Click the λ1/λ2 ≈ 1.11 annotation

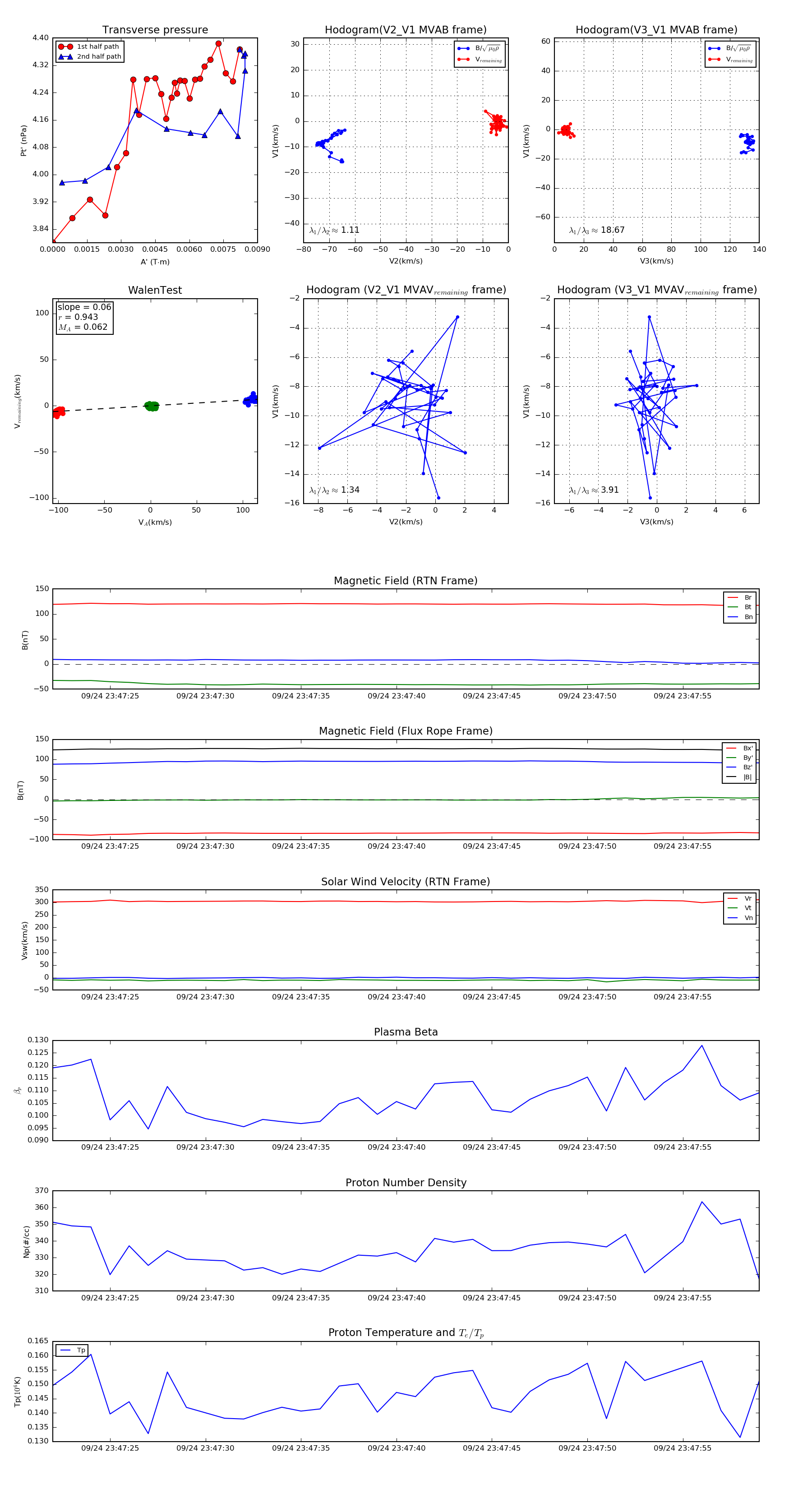(334, 230)
